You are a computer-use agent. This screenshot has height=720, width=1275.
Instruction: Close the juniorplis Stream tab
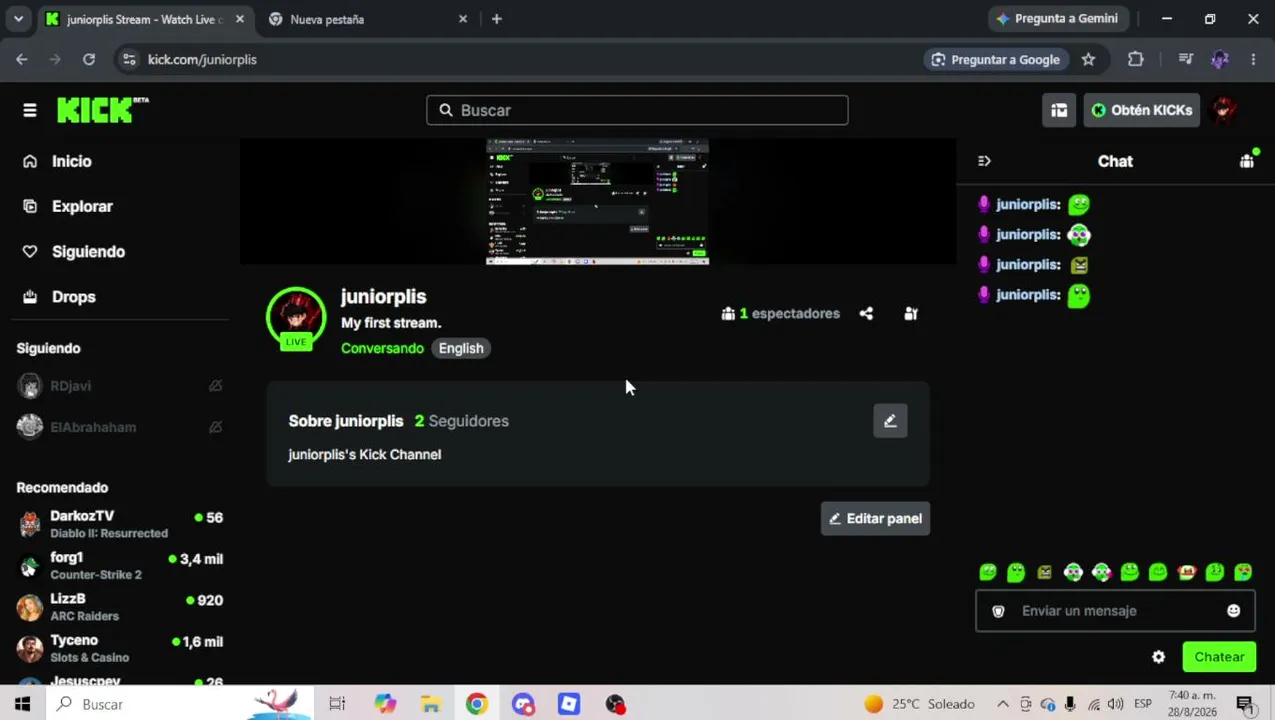pos(240,19)
